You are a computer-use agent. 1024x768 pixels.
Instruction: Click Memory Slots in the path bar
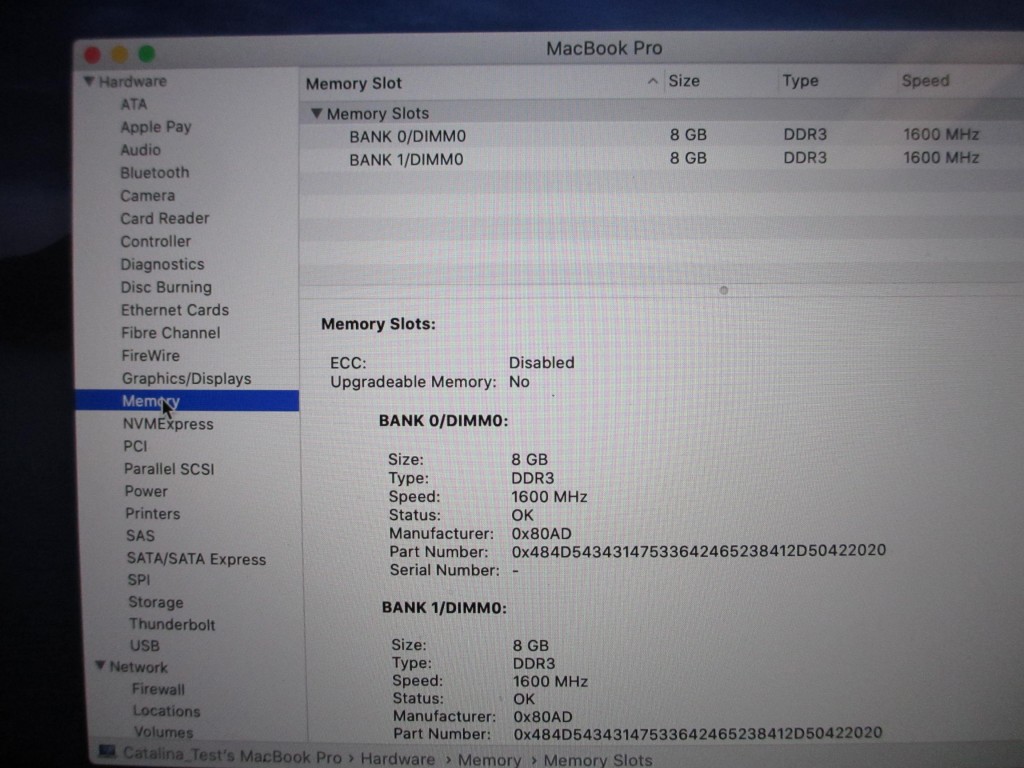598,760
